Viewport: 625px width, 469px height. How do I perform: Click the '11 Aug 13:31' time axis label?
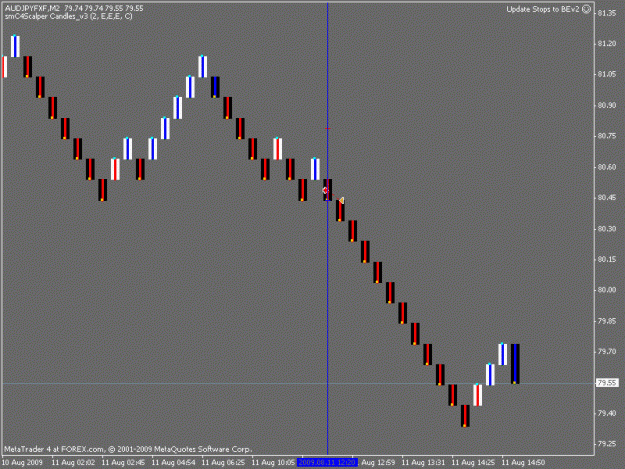[423, 463]
